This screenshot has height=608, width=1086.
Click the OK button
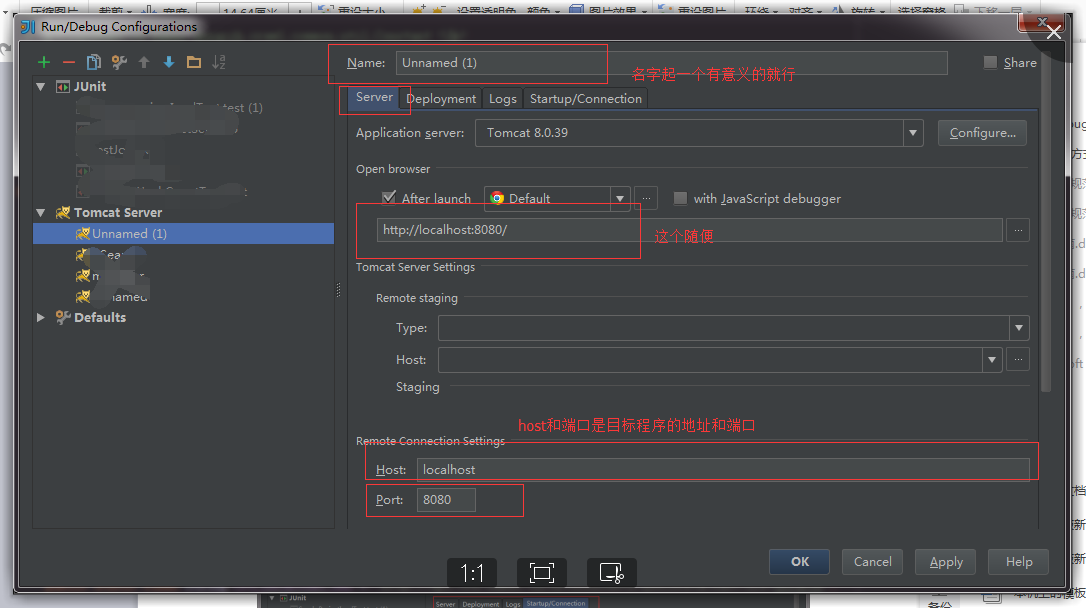click(x=799, y=562)
